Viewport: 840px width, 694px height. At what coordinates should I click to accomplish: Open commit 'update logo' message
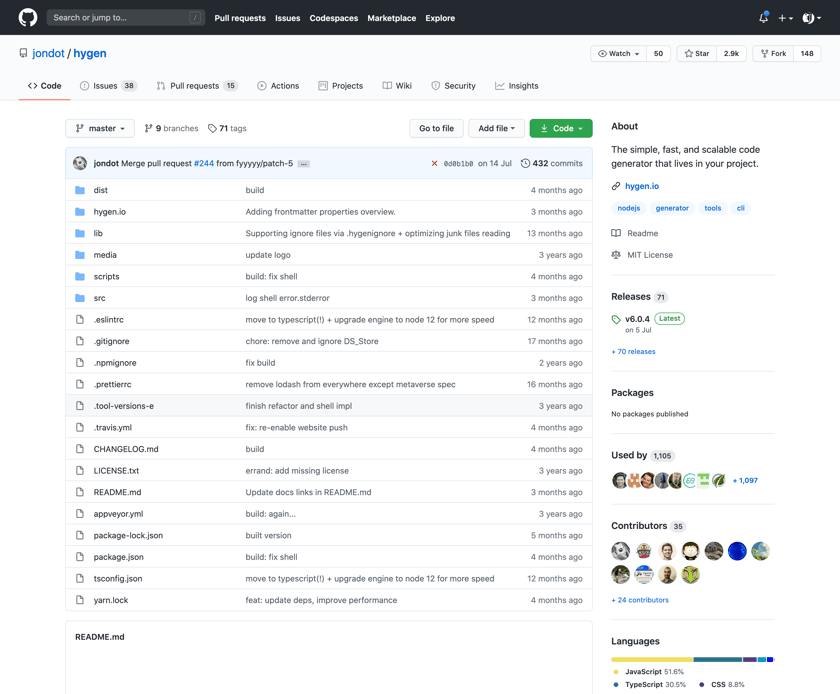coord(268,255)
